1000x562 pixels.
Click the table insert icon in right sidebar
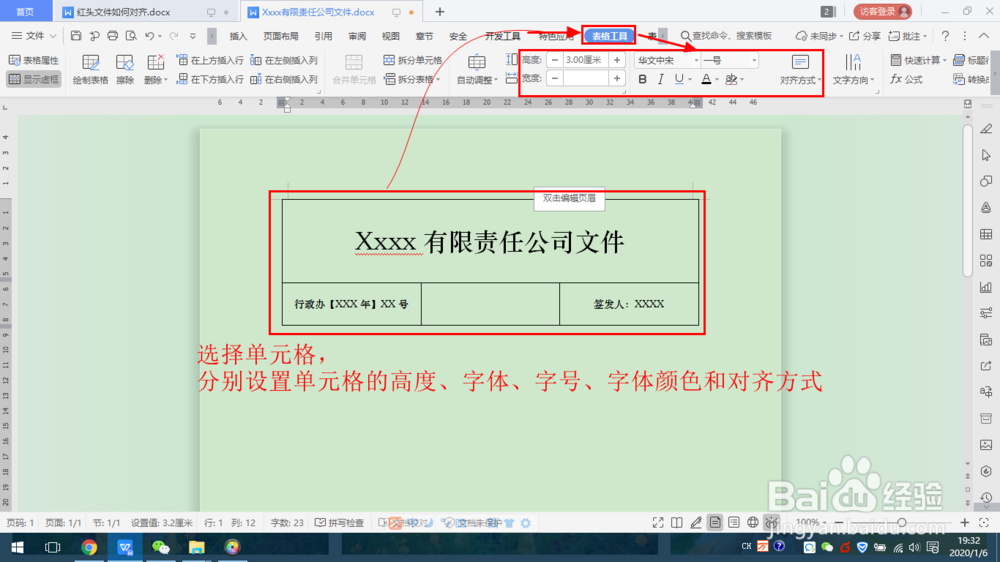click(x=986, y=234)
